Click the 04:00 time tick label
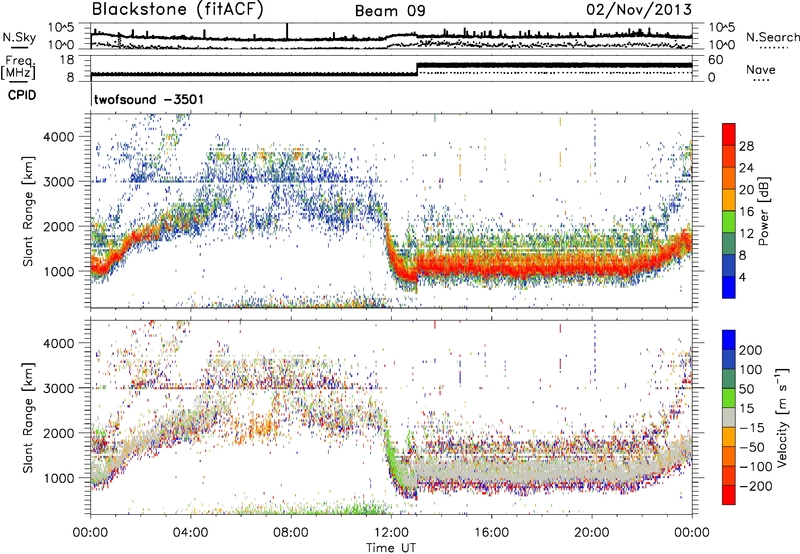The width and height of the screenshot is (800, 554). pos(190,533)
